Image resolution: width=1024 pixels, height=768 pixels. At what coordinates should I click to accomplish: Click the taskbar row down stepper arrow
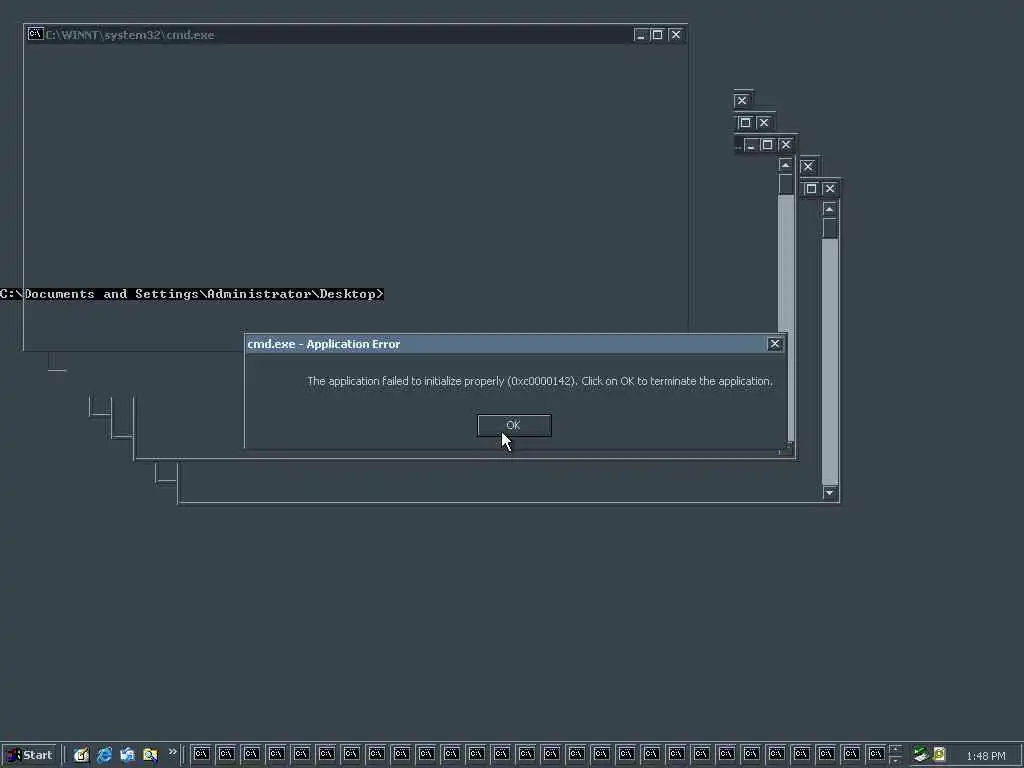[895, 760]
